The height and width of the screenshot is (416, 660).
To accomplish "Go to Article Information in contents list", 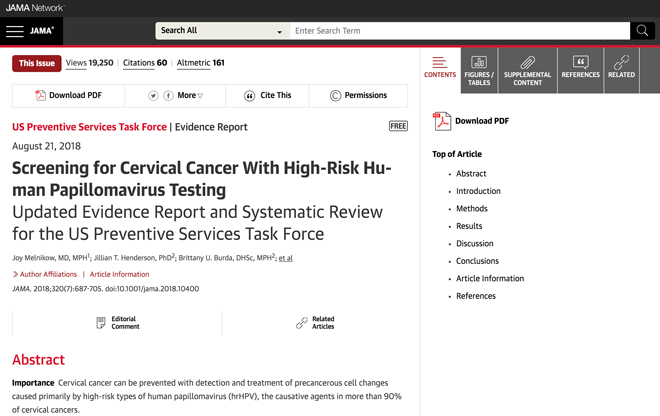I will pyautogui.click(x=490, y=279).
